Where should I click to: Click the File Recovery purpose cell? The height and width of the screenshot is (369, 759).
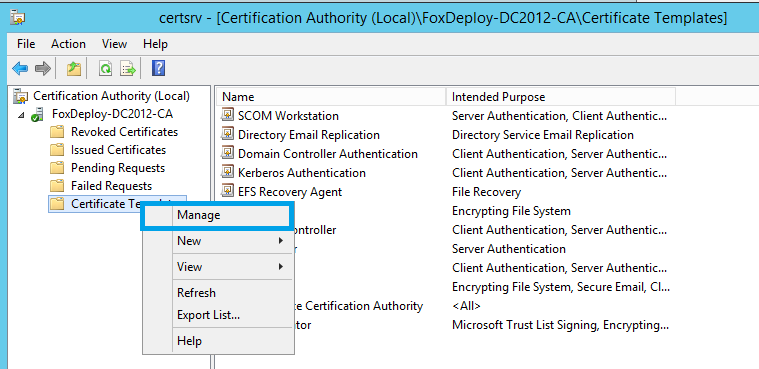point(486,192)
